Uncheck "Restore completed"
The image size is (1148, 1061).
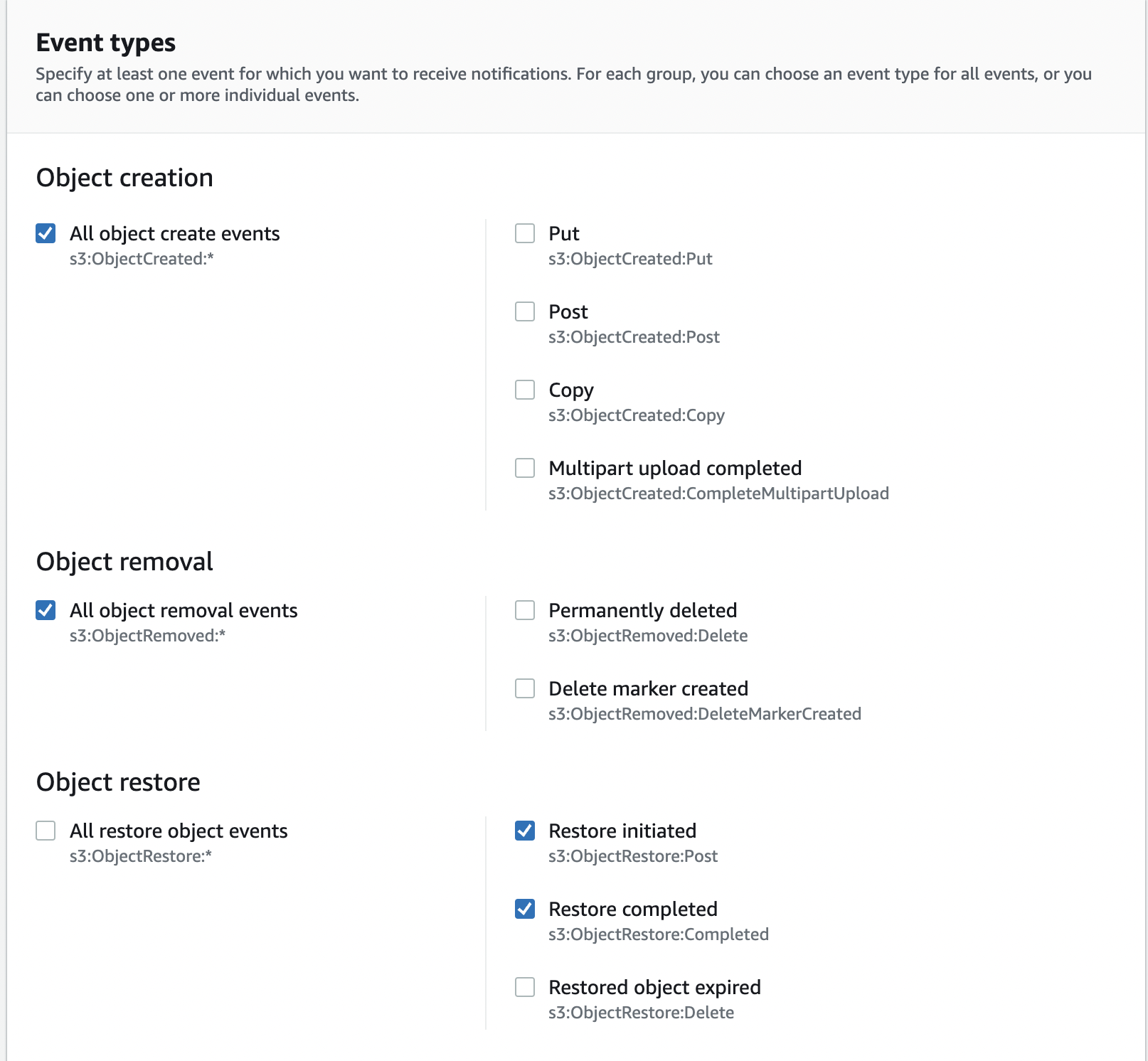[x=526, y=909]
